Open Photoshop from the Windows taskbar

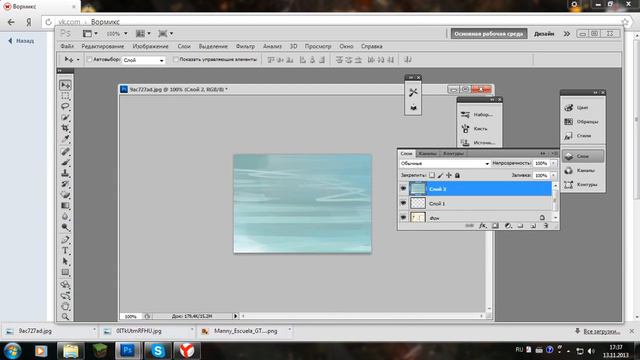click(128, 351)
